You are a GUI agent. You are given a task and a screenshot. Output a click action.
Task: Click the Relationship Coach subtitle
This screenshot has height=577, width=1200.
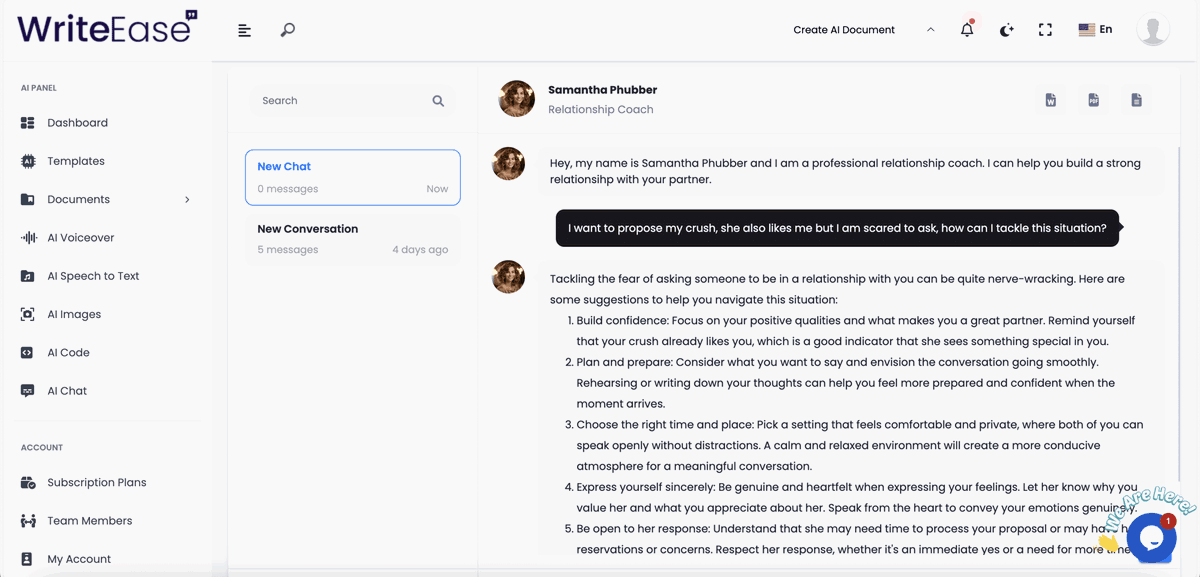tap(601, 110)
